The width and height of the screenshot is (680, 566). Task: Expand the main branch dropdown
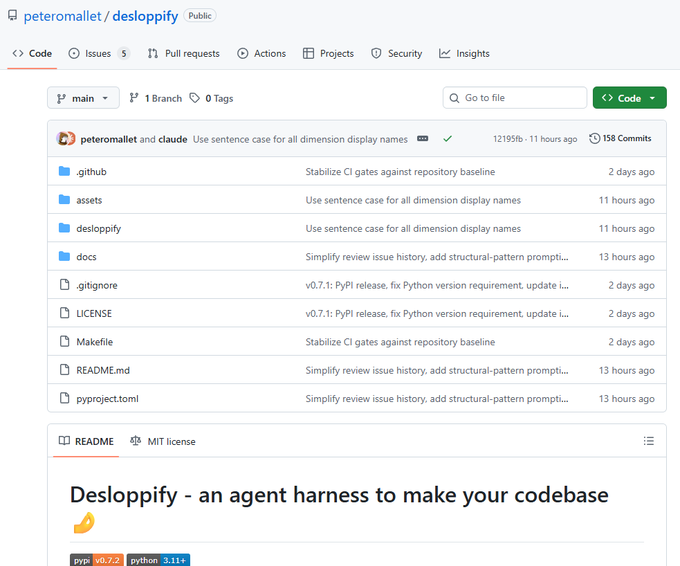click(83, 98)
